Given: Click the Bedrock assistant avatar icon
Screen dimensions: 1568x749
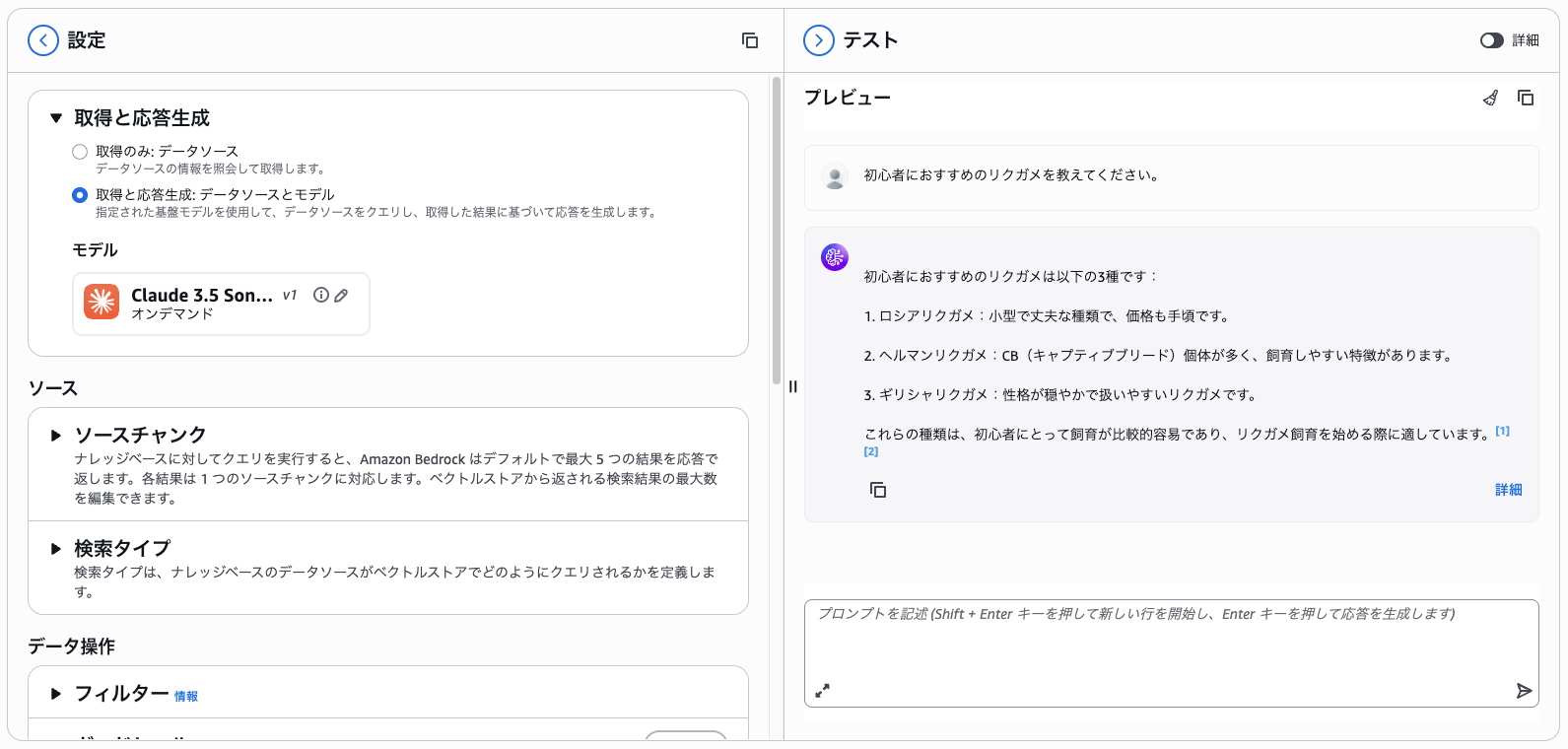Looking at the screenshot, I should pyautogui.click(x=835, y=257).
